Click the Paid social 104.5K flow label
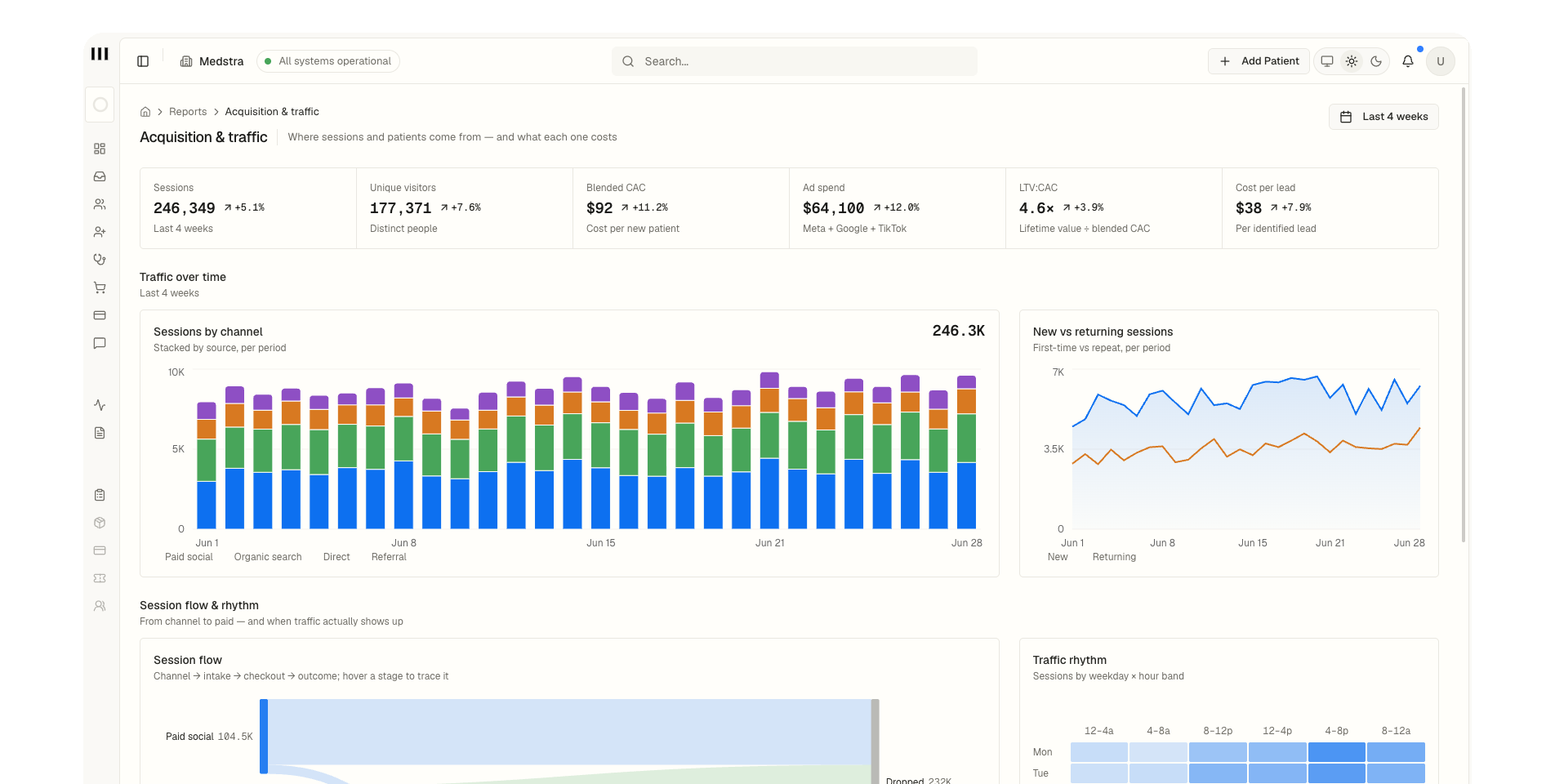 click(x=209, y=737)
